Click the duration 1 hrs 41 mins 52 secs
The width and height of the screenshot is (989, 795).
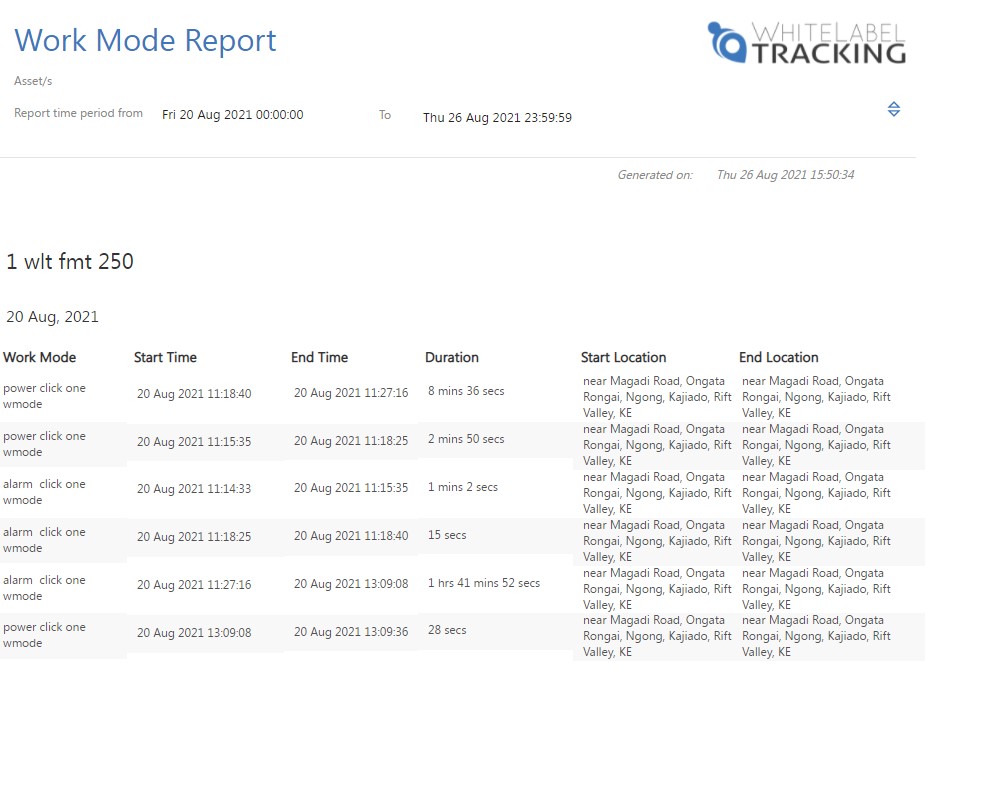pyautogui.click(x=484, y=582)
